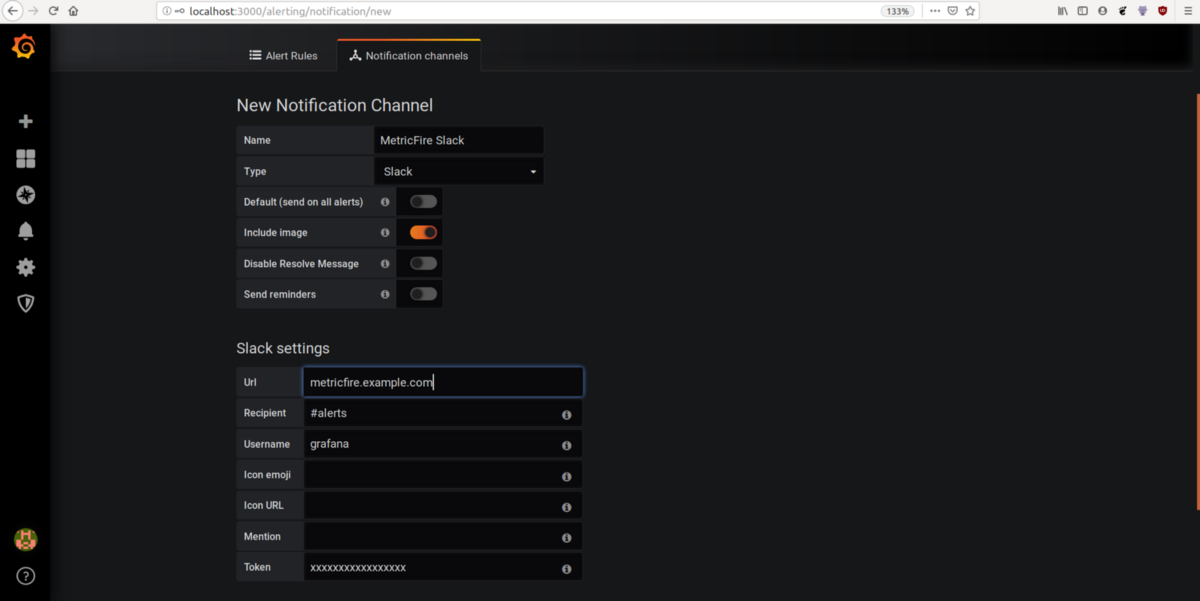Image resolution: width=1200 pixels, height=601 pixels.
Task: Open uBlock Origin extension icon
Action: click(x=1162, y=11)
